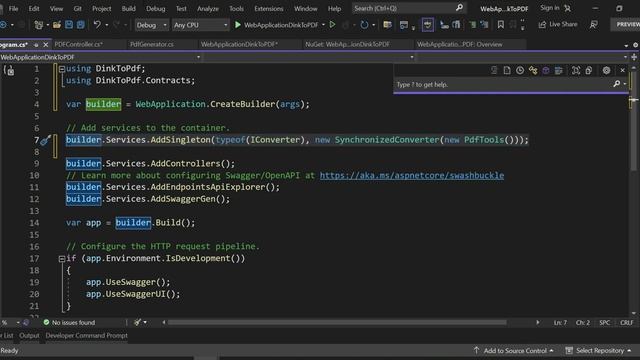Open the Hot Reload options dropdown
This screenshot has height=360, width=640.
click(x=373, y=25)
